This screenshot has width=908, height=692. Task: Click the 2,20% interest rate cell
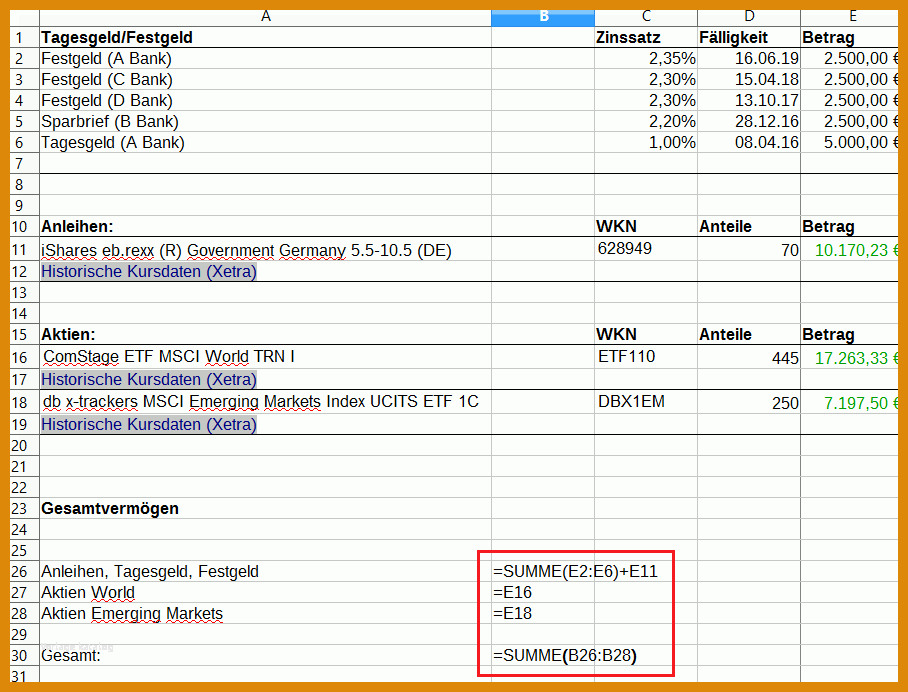tap(646, 121)
